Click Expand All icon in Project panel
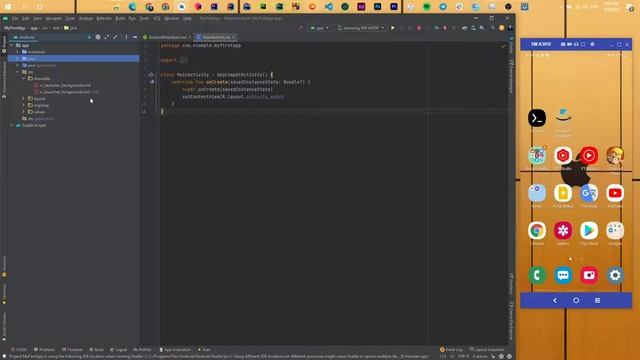The height and width of the screenshot is (360, 640). tap(107, 37)
